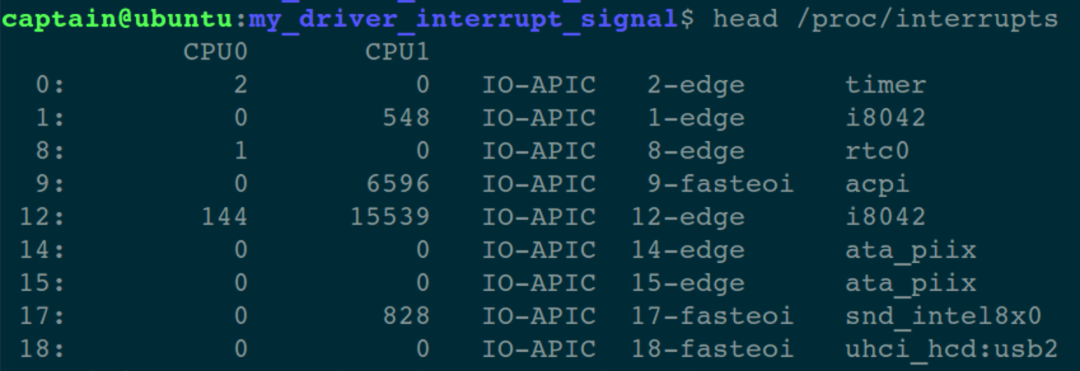
Task: Click the 548 interrupt count value
Action: tap(406, 118)
